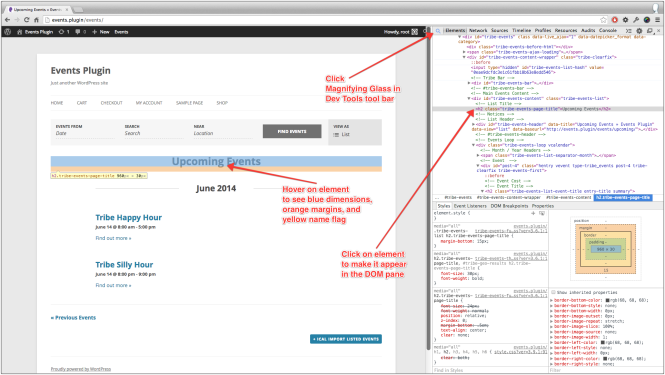Open the DevTools settings gear icon
Screen dimensions: 665x375
click(x=639, y=31)
